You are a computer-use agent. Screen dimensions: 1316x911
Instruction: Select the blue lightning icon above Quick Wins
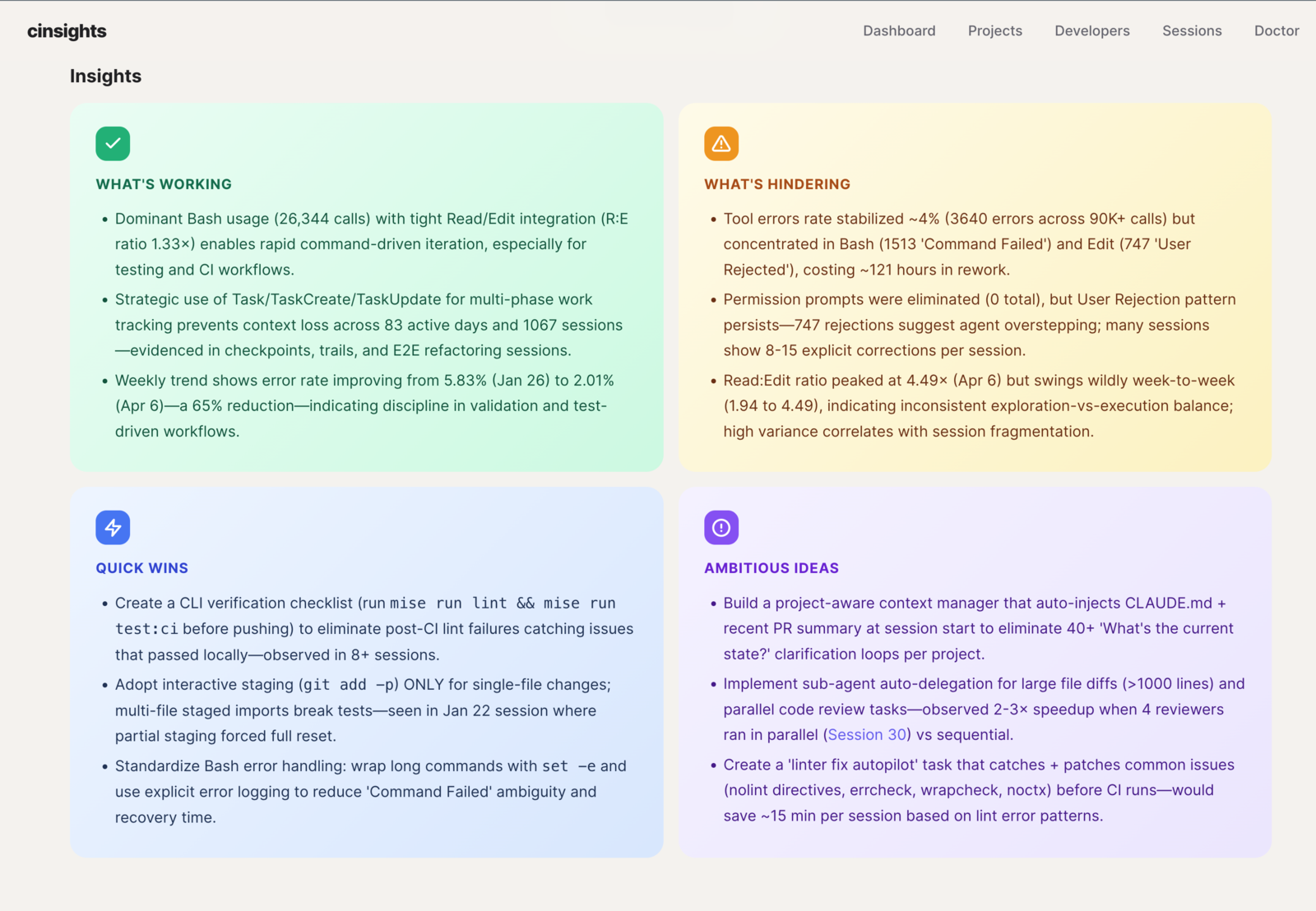point(113,527)
